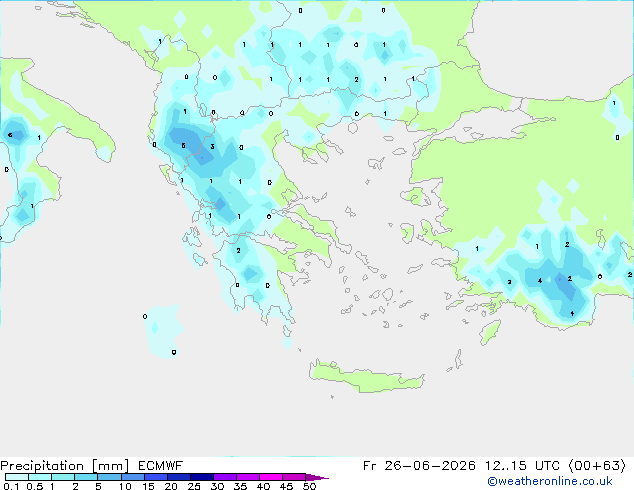This screenshot has width=634, height=490.
Task: Click the '12..15 UTC' time text
Action: coord(523,466)
